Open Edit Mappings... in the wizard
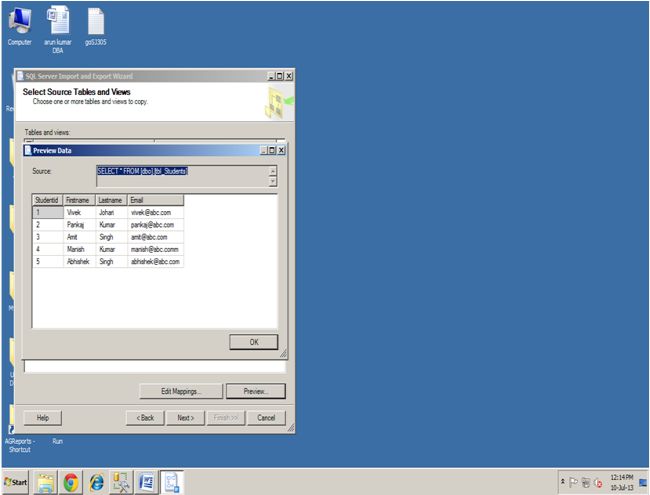Viewport: 650px width, 495px height. click(181, 391)
